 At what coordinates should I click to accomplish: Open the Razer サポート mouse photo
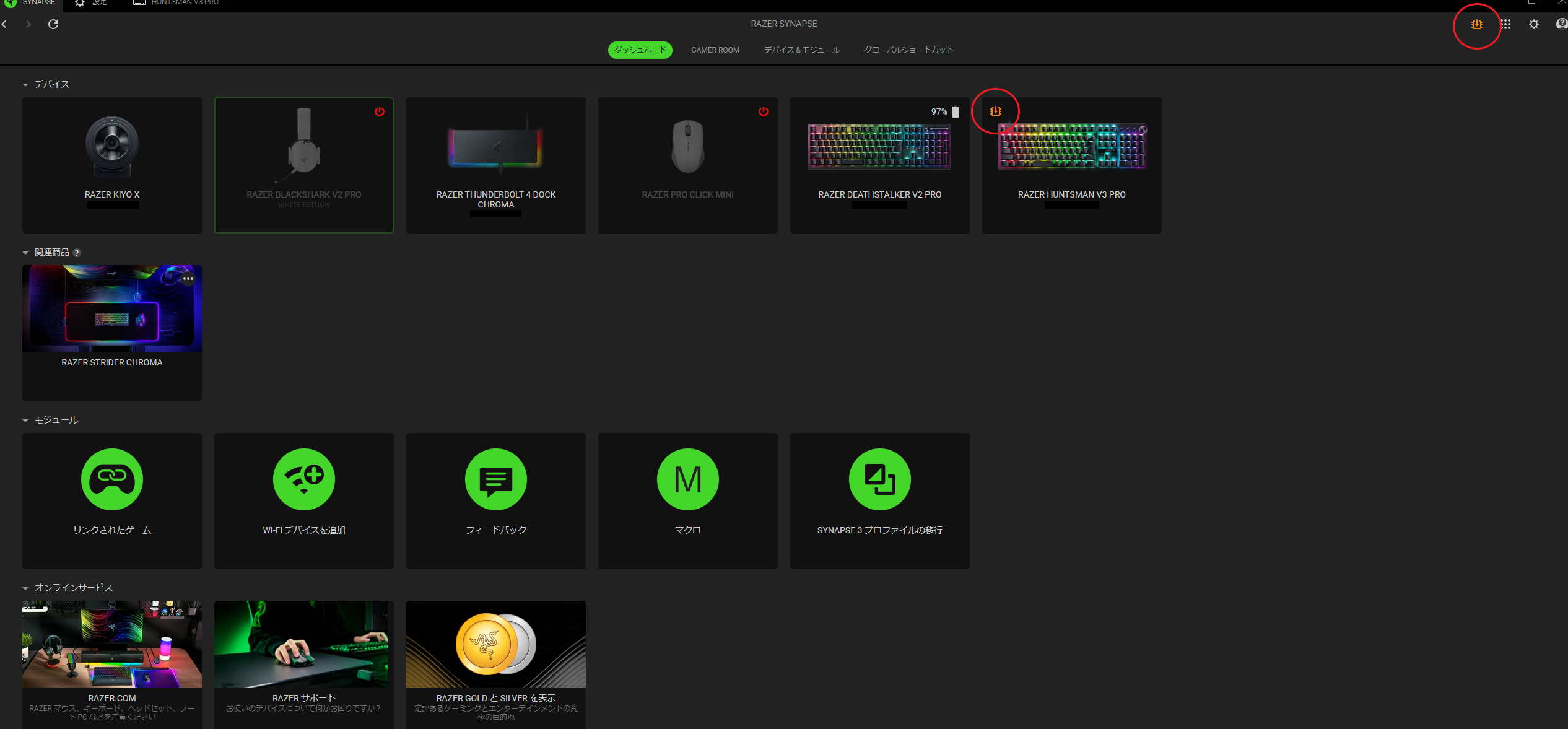(304, 644)
